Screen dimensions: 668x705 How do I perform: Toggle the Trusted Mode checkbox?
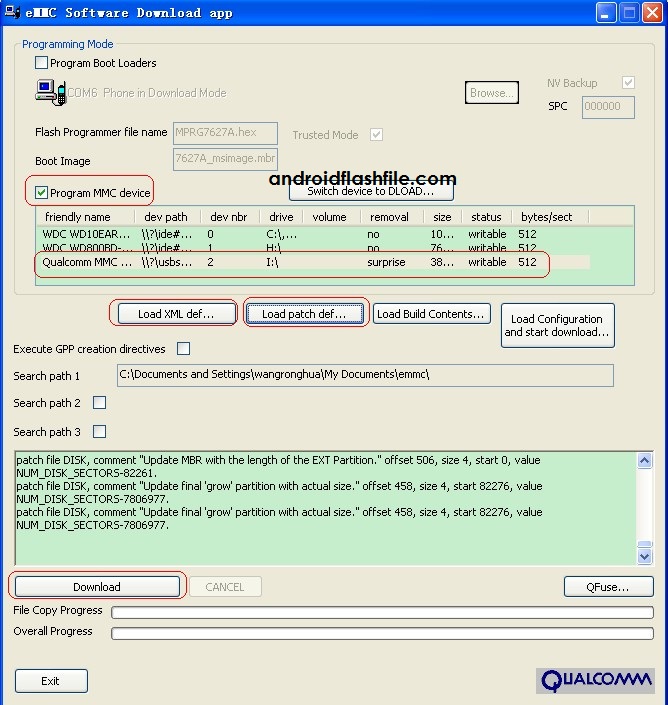coord(376,134)
